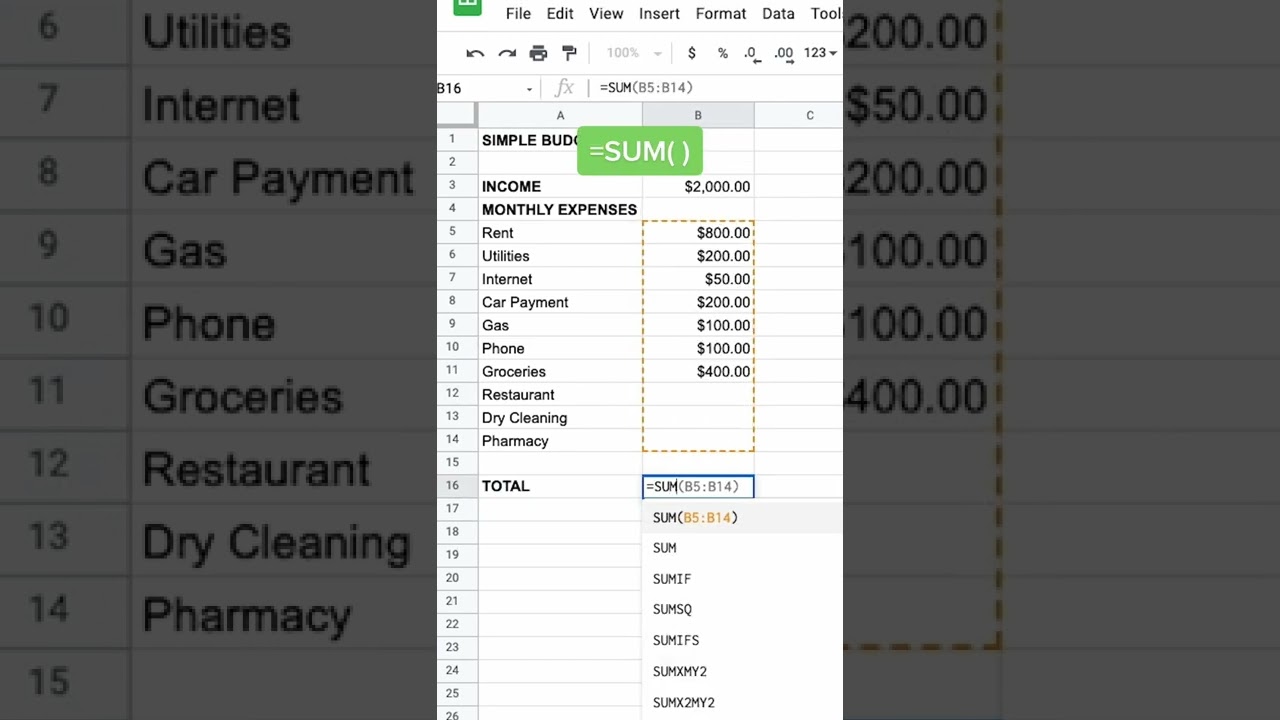Click the Print icon in toolbar
Screen dimensions: 1280x720
click(538, 53)
